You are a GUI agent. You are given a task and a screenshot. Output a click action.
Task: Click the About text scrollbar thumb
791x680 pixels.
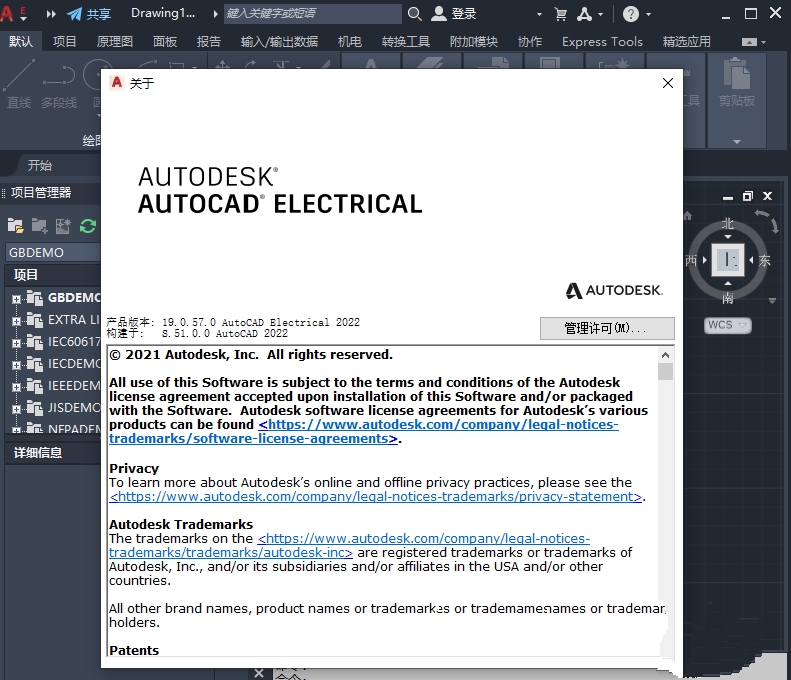point(665,372)
